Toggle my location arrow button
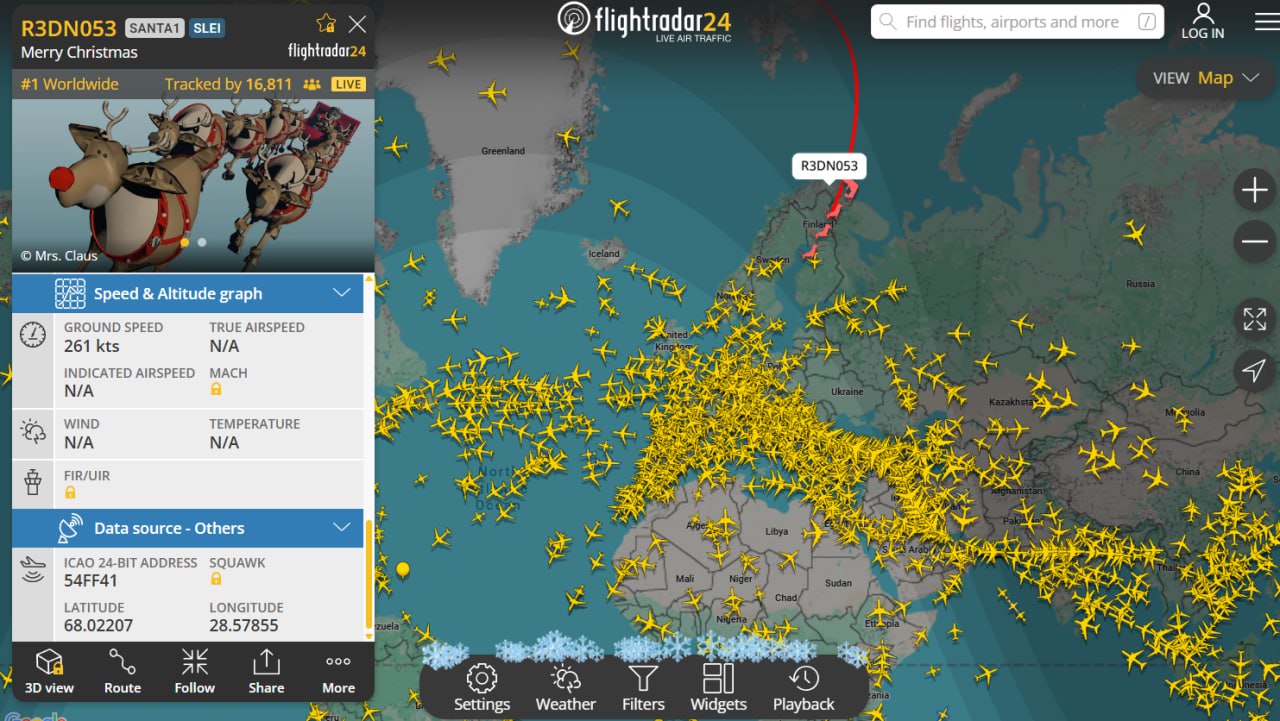Screen dimensions: 1280x721 [1254, 371]
